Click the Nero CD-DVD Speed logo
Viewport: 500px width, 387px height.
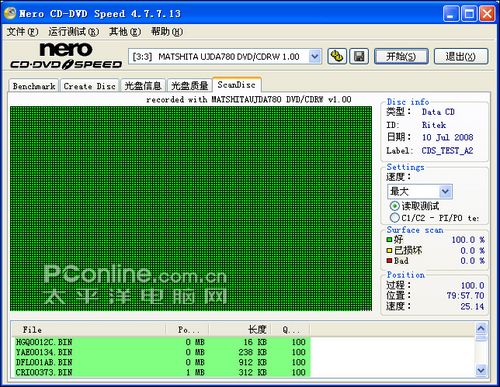pyautogui.click(x=66, y=55)
